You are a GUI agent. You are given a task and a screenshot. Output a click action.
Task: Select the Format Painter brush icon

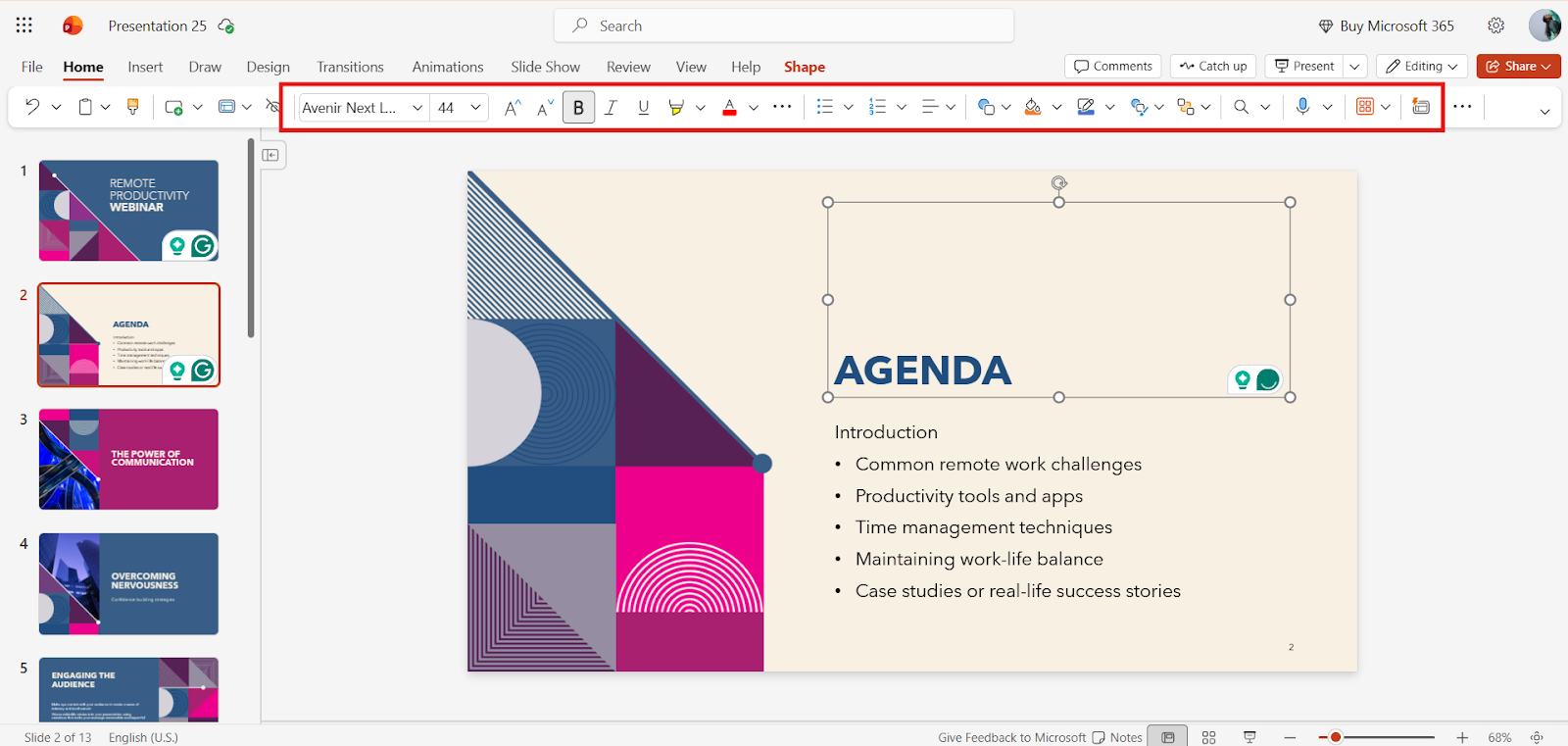133,107
